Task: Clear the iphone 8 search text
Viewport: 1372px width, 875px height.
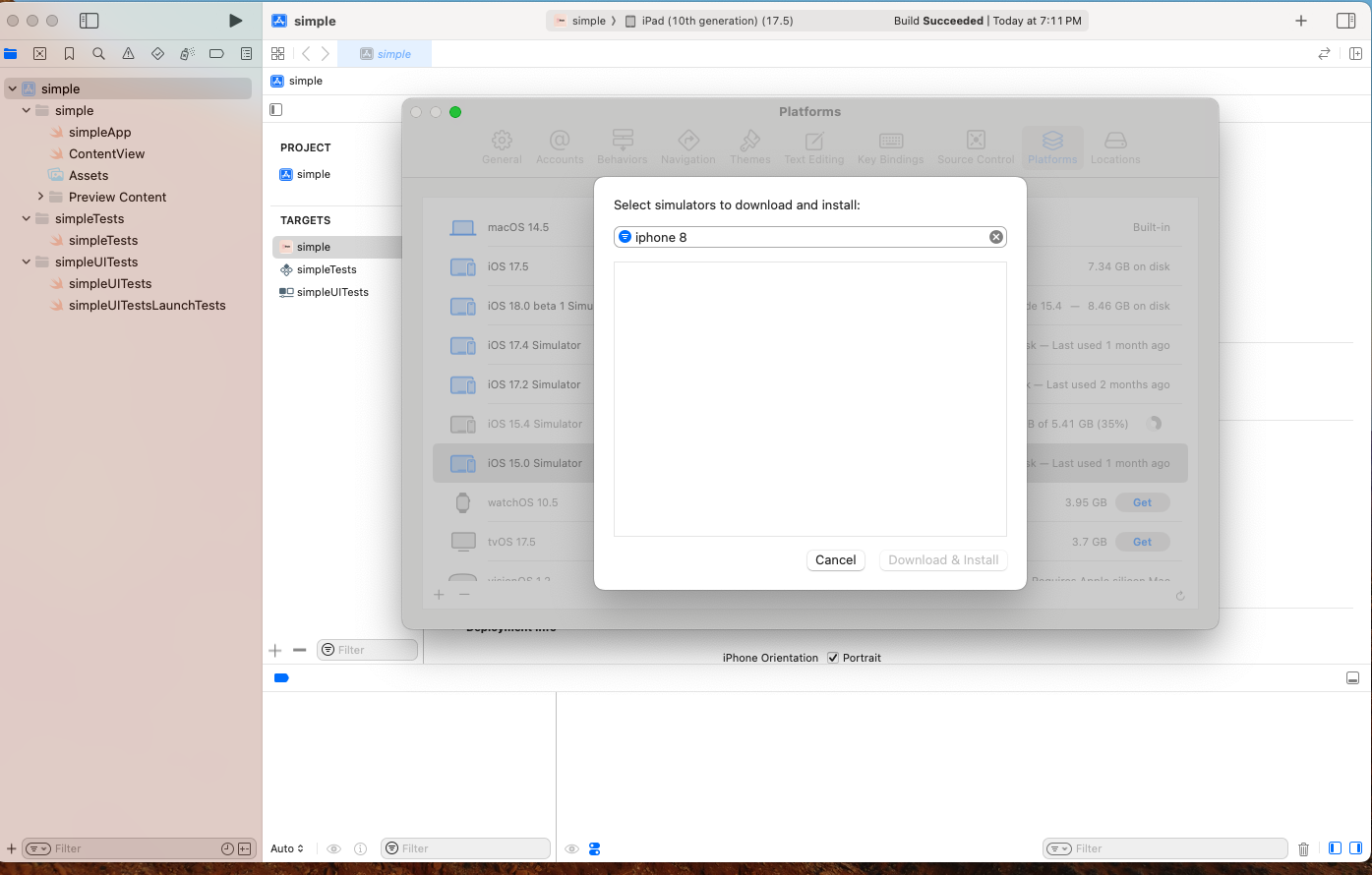Action: tap(995, 237)
